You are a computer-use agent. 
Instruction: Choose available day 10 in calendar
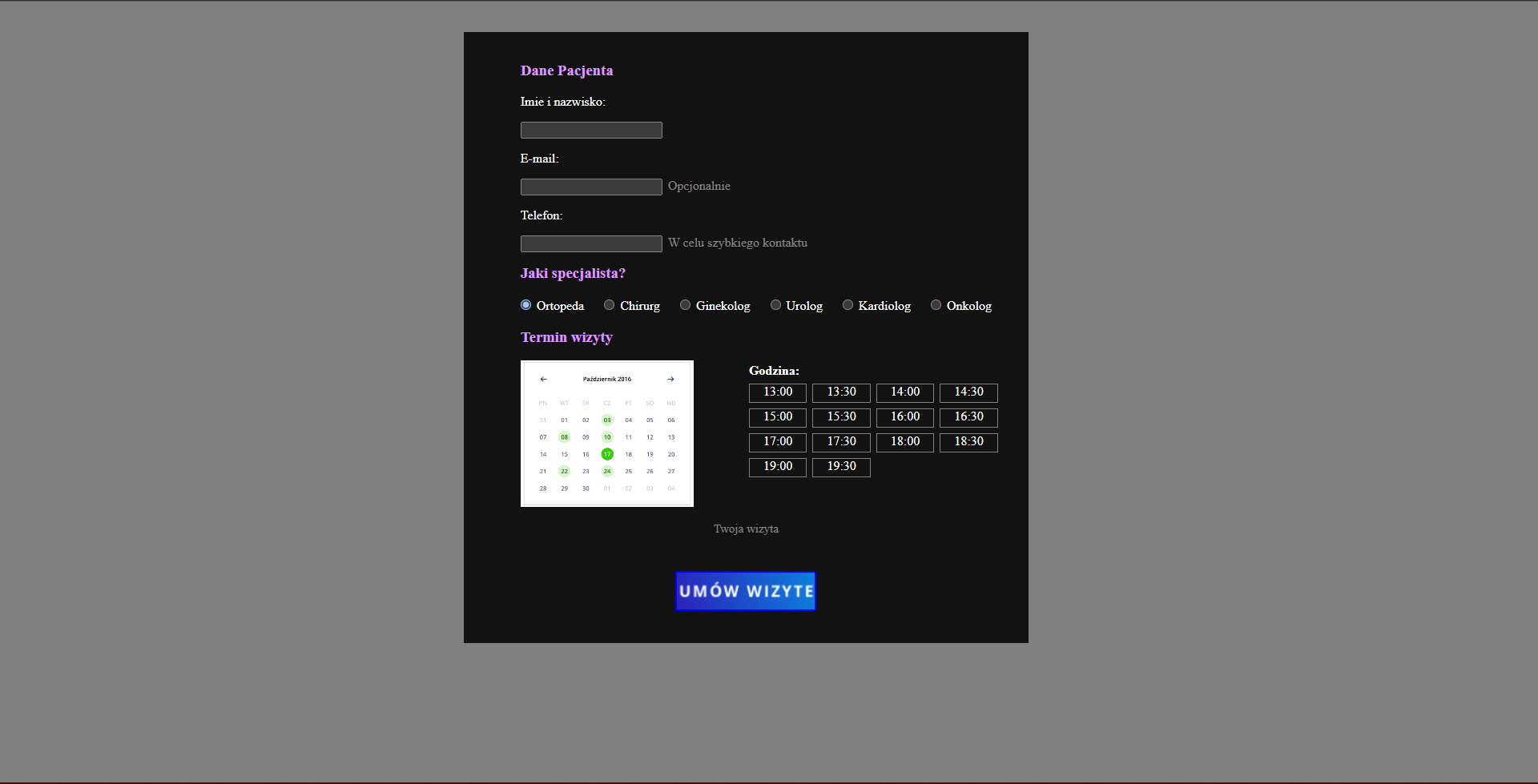(x=607, y=437)
